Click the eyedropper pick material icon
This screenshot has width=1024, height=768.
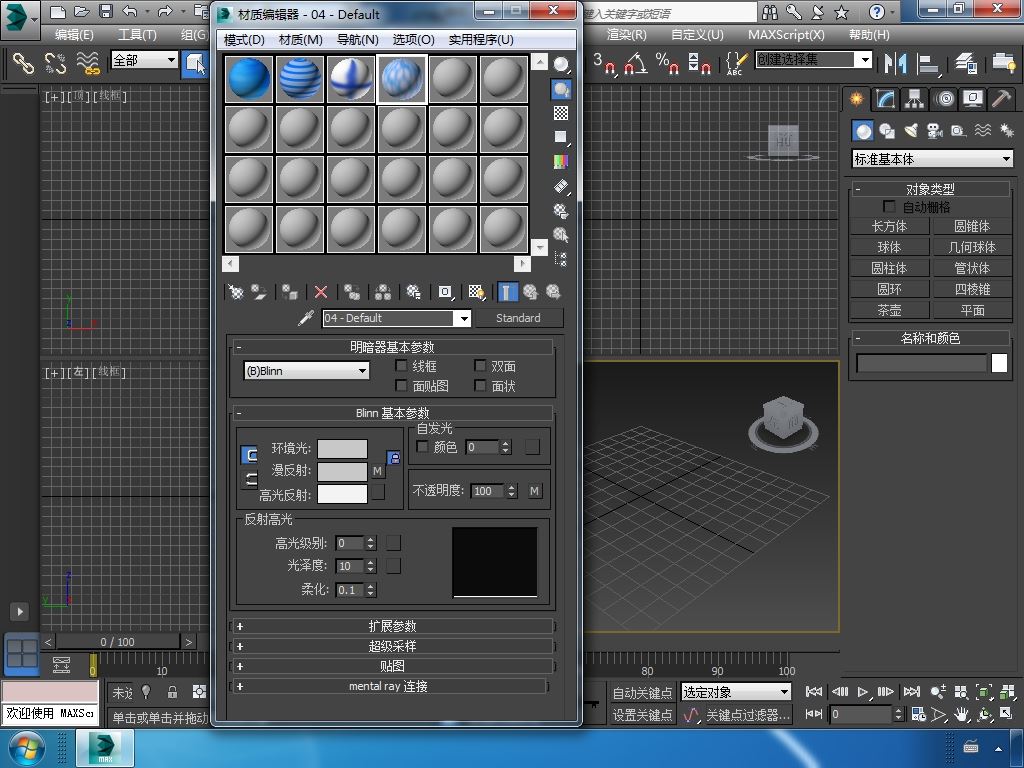click(307, 318)
